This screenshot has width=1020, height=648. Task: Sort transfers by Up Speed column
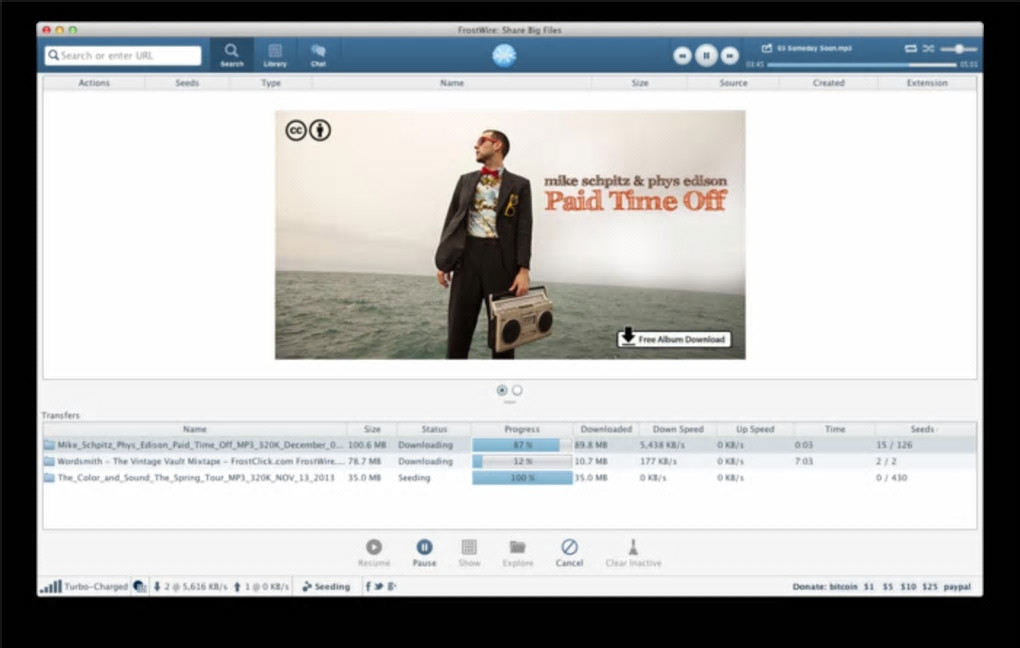click(x=755, y=429)
